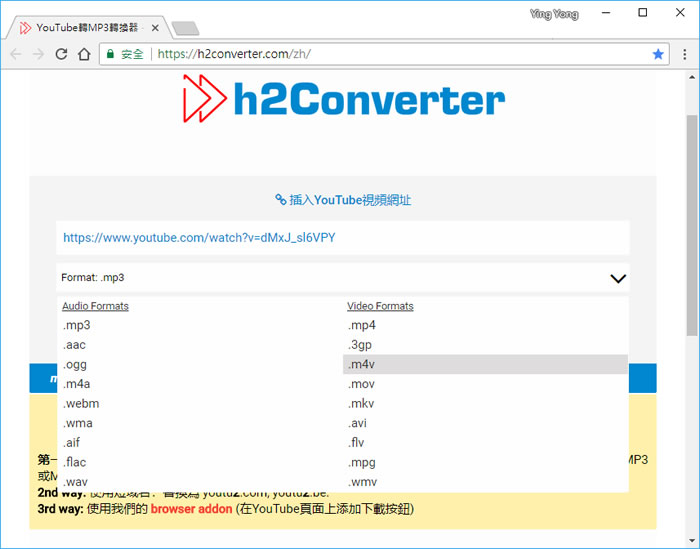The width and height of the screenshot is (700, 549).
Task: Click the scrollbar up arrow
Action: (x=692, y=77)
